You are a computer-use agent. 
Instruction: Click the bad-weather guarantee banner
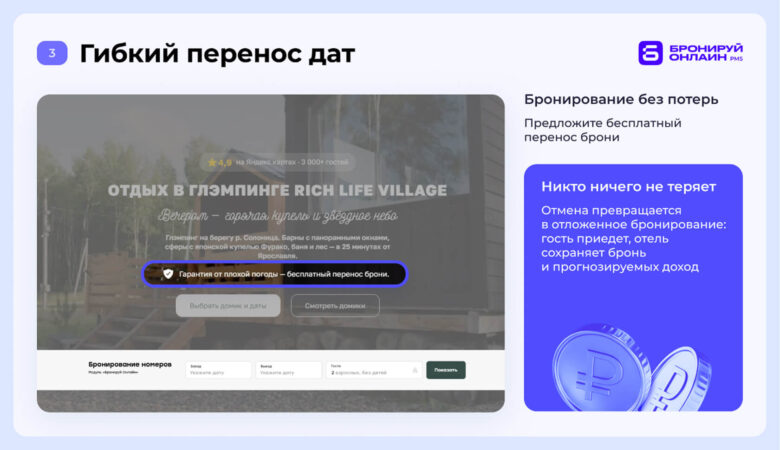(275, 274)
